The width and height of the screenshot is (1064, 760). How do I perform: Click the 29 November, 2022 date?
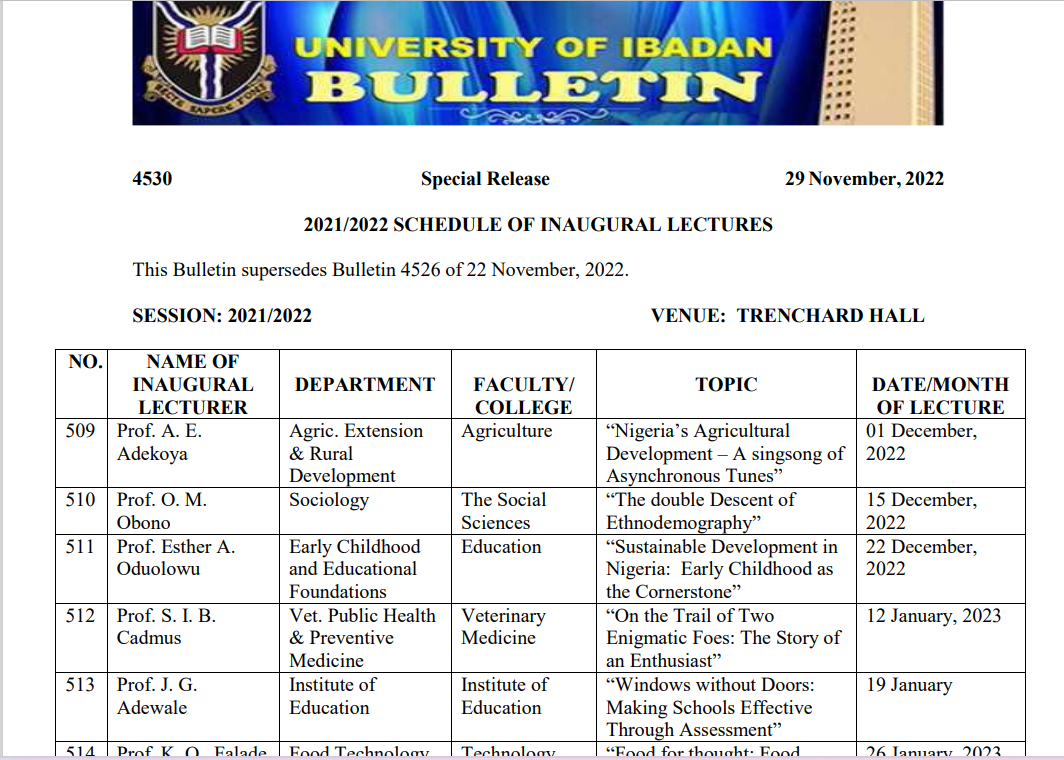(x=864, y=179)
